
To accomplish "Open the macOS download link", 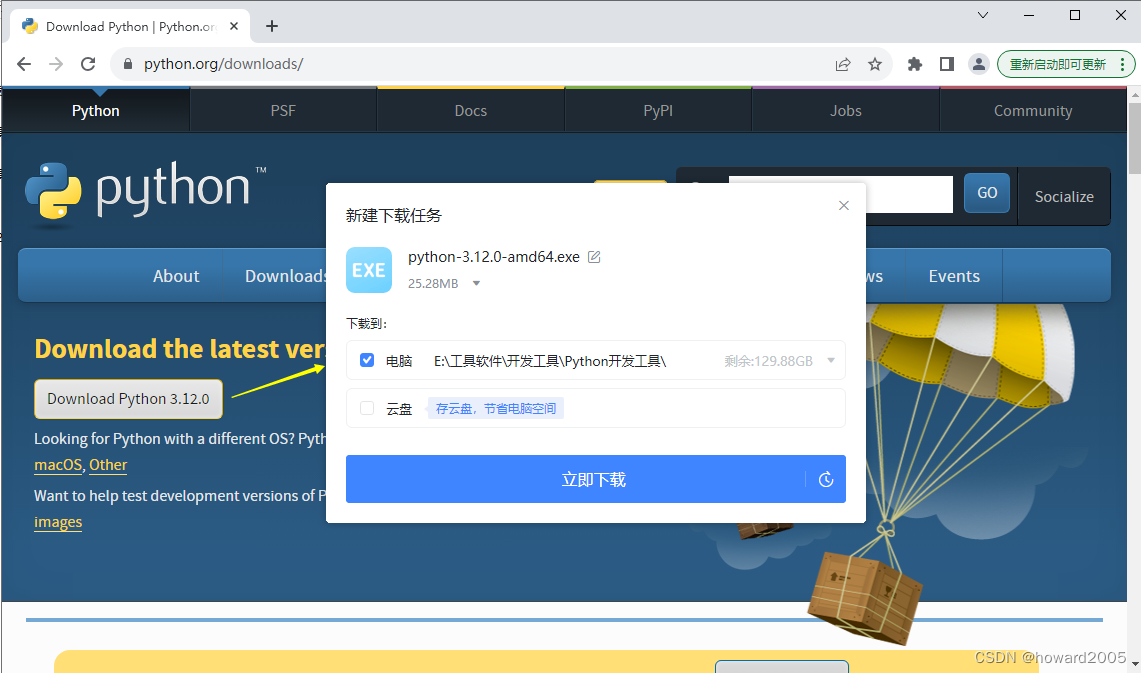I will point(57,465).
